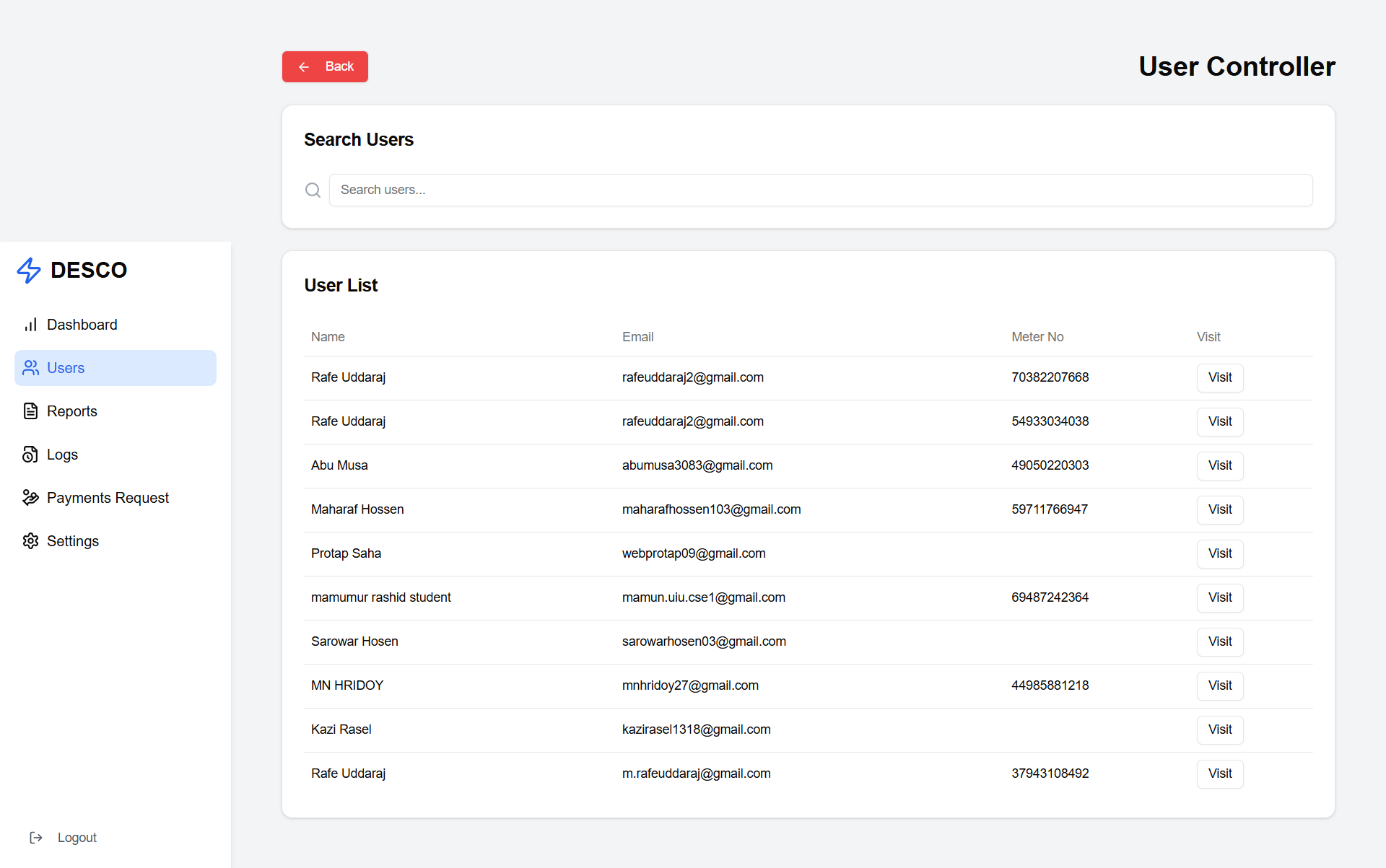Viewport: 1386px width, 868px height.
Task: Visit Abu Musa's user profile
Action: click(x=1219, y=465)
